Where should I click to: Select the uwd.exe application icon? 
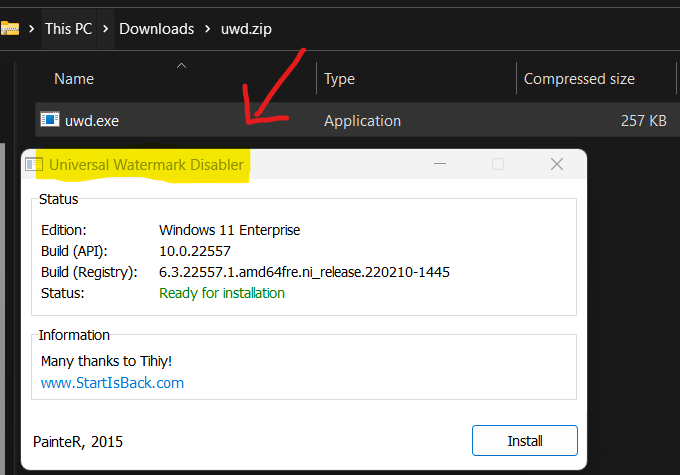pyautogui.click(x=50, y=121)
